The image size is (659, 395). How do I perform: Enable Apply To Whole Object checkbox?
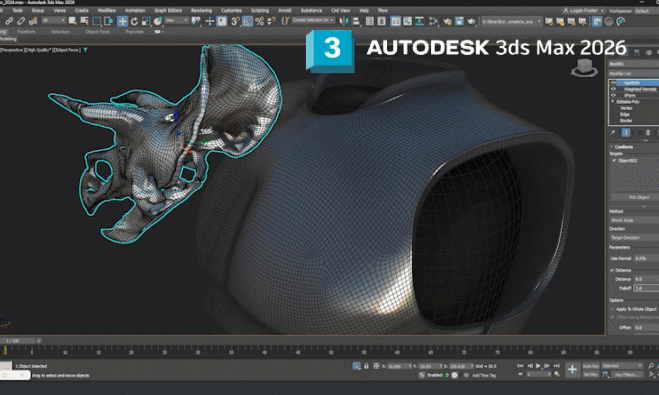(x=612, y=309)
